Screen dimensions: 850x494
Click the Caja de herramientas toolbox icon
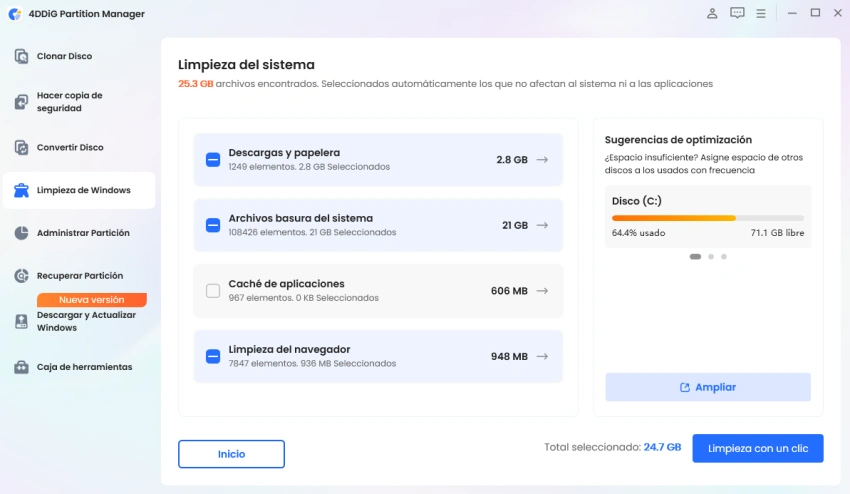tap(21, 367)
